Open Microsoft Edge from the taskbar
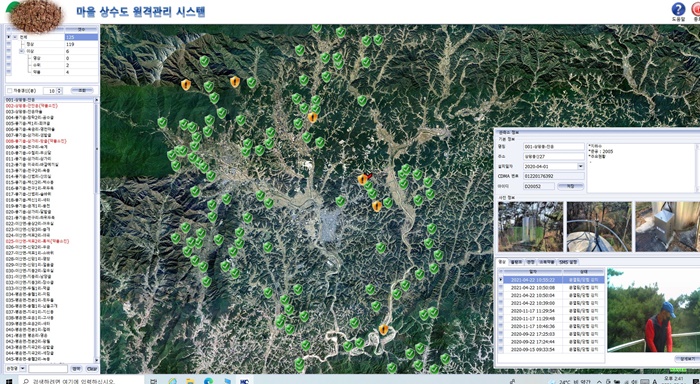700x384 pixels. [208, 381]
